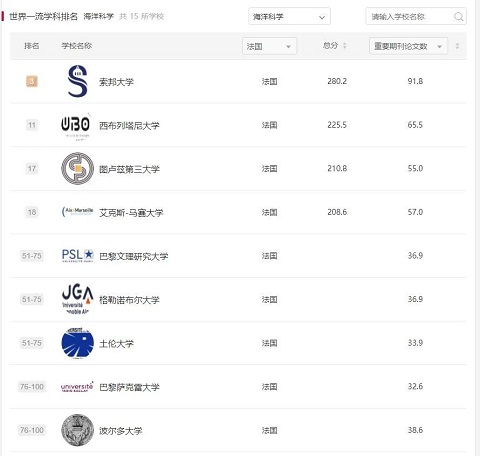Screen dimensions: 480x456
Task: Click the Paris-Saclay université logo
Action: tap(77, 386)
